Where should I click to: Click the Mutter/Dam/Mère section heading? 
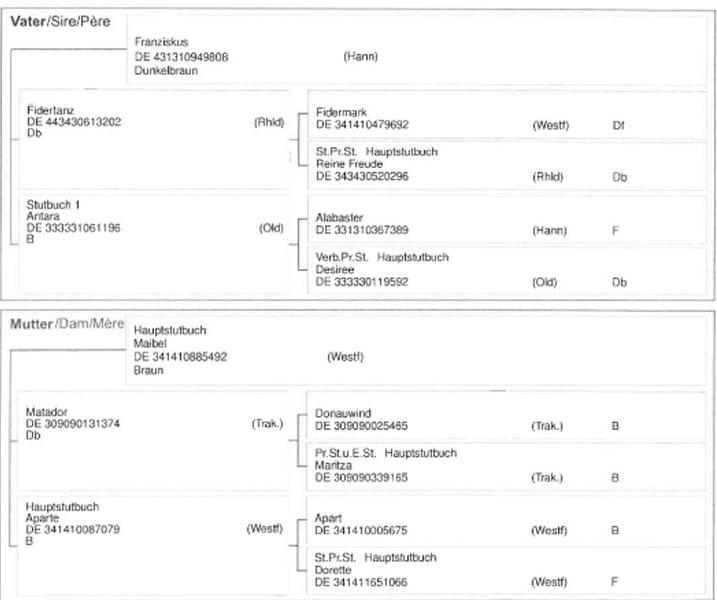pyautogui.click(x=67, y=323)
